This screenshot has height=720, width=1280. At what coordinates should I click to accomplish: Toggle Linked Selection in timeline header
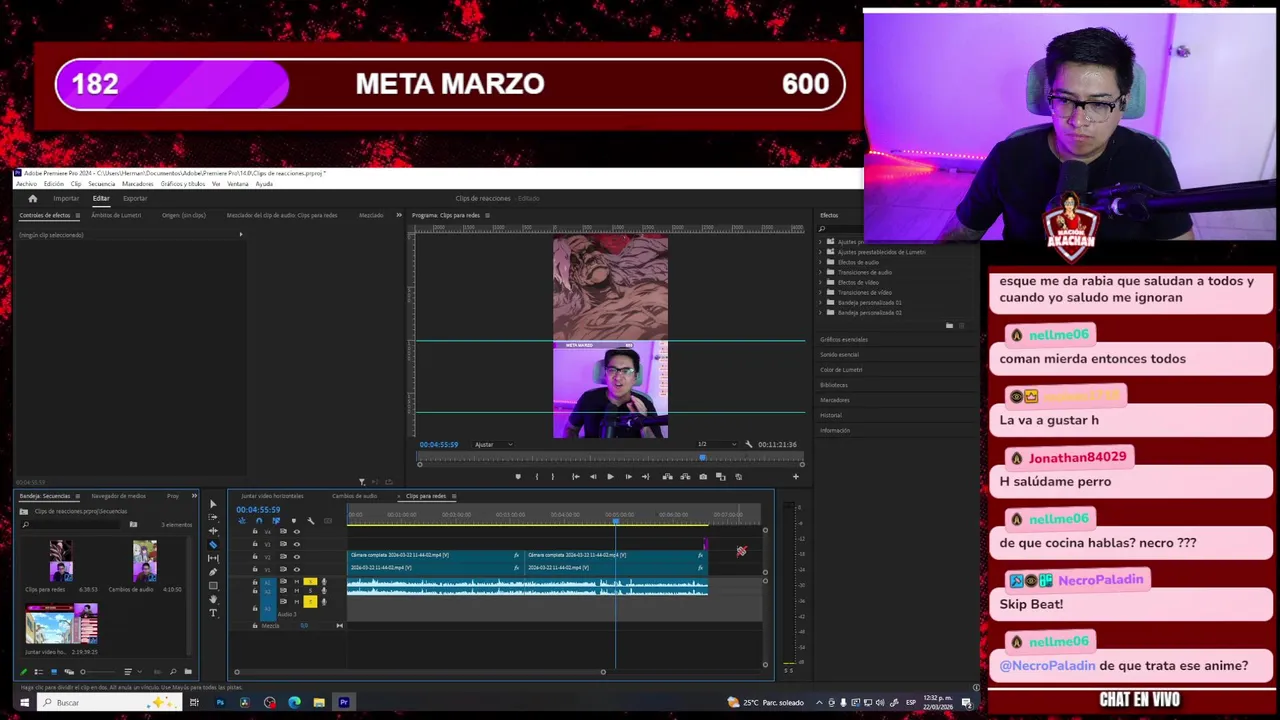tap(276, 521)
